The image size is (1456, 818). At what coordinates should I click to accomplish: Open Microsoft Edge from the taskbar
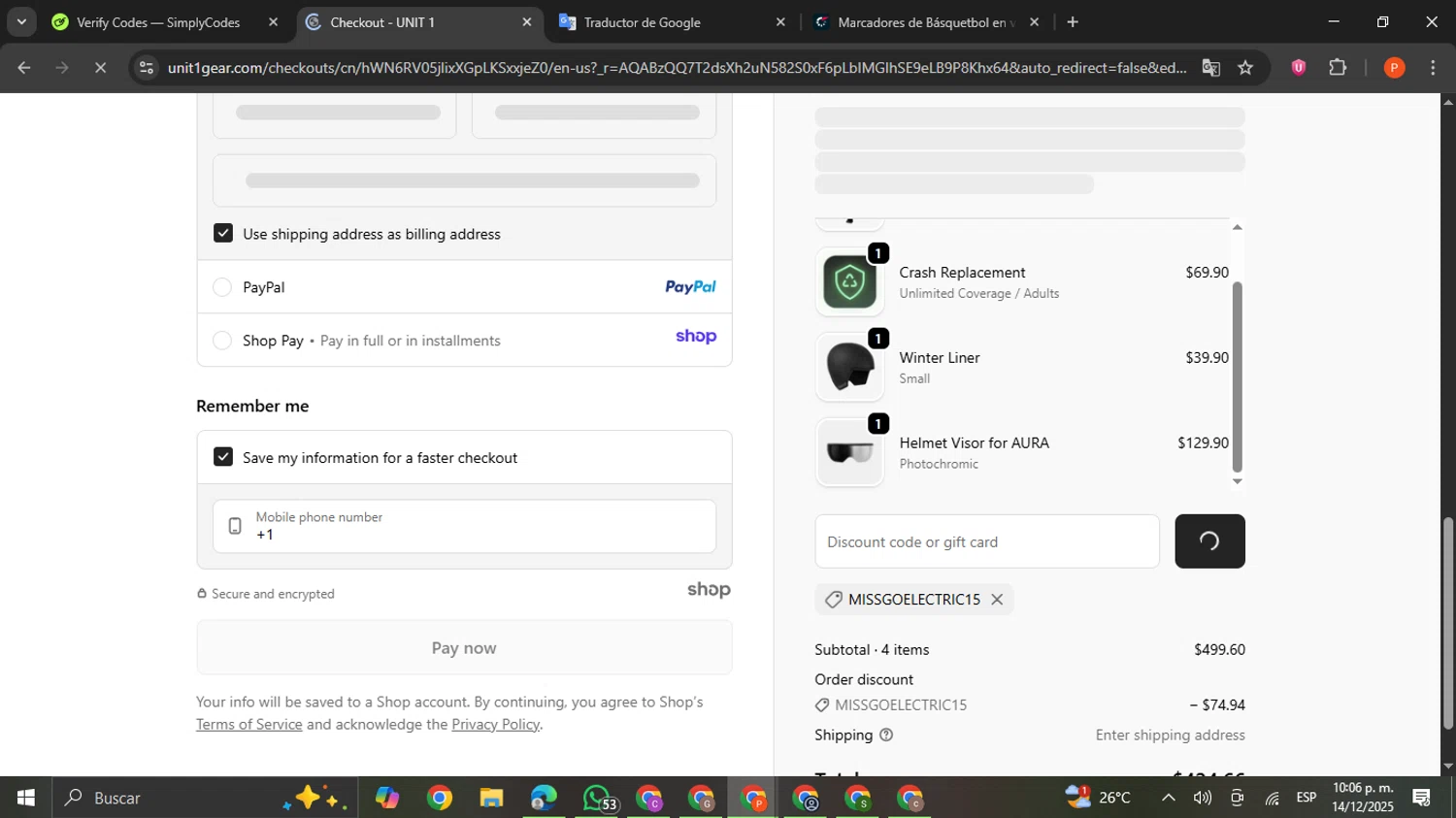tap(544, 798)
